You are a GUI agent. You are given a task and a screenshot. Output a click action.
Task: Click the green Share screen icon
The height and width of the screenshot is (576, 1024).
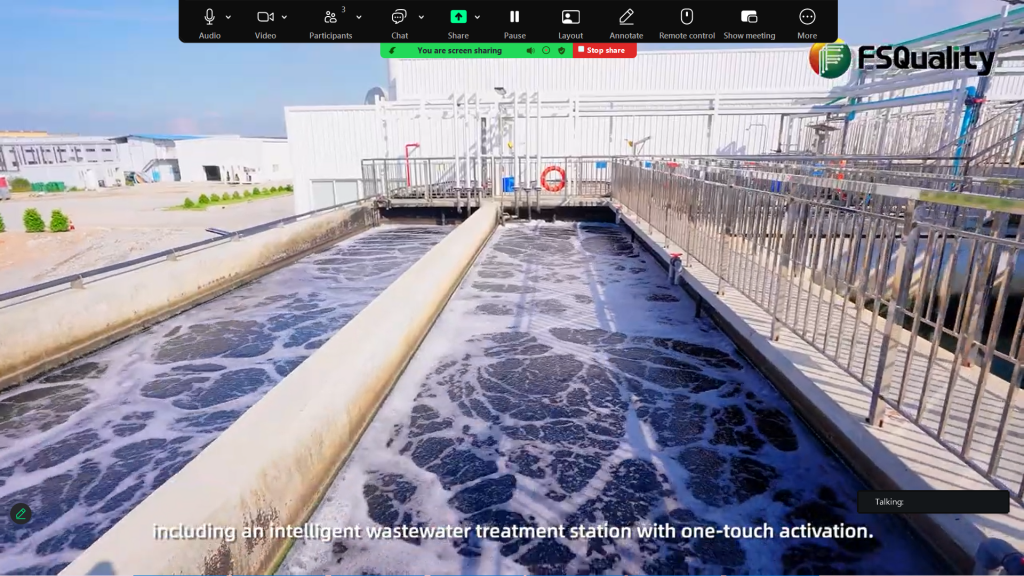coord(458,17)
